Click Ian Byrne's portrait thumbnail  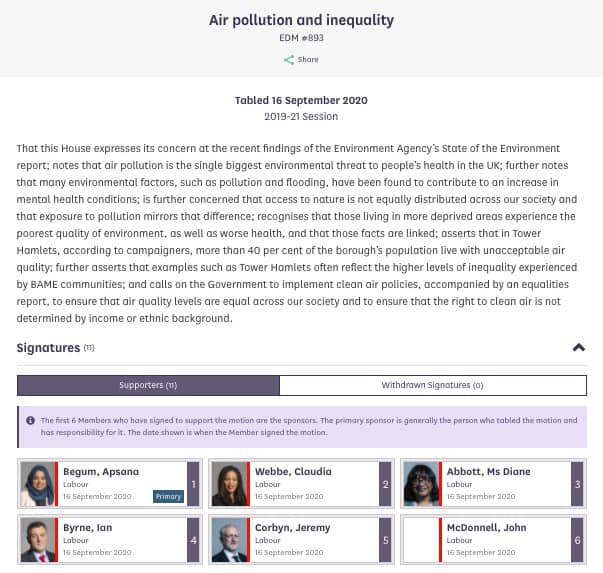coord(37,540)
